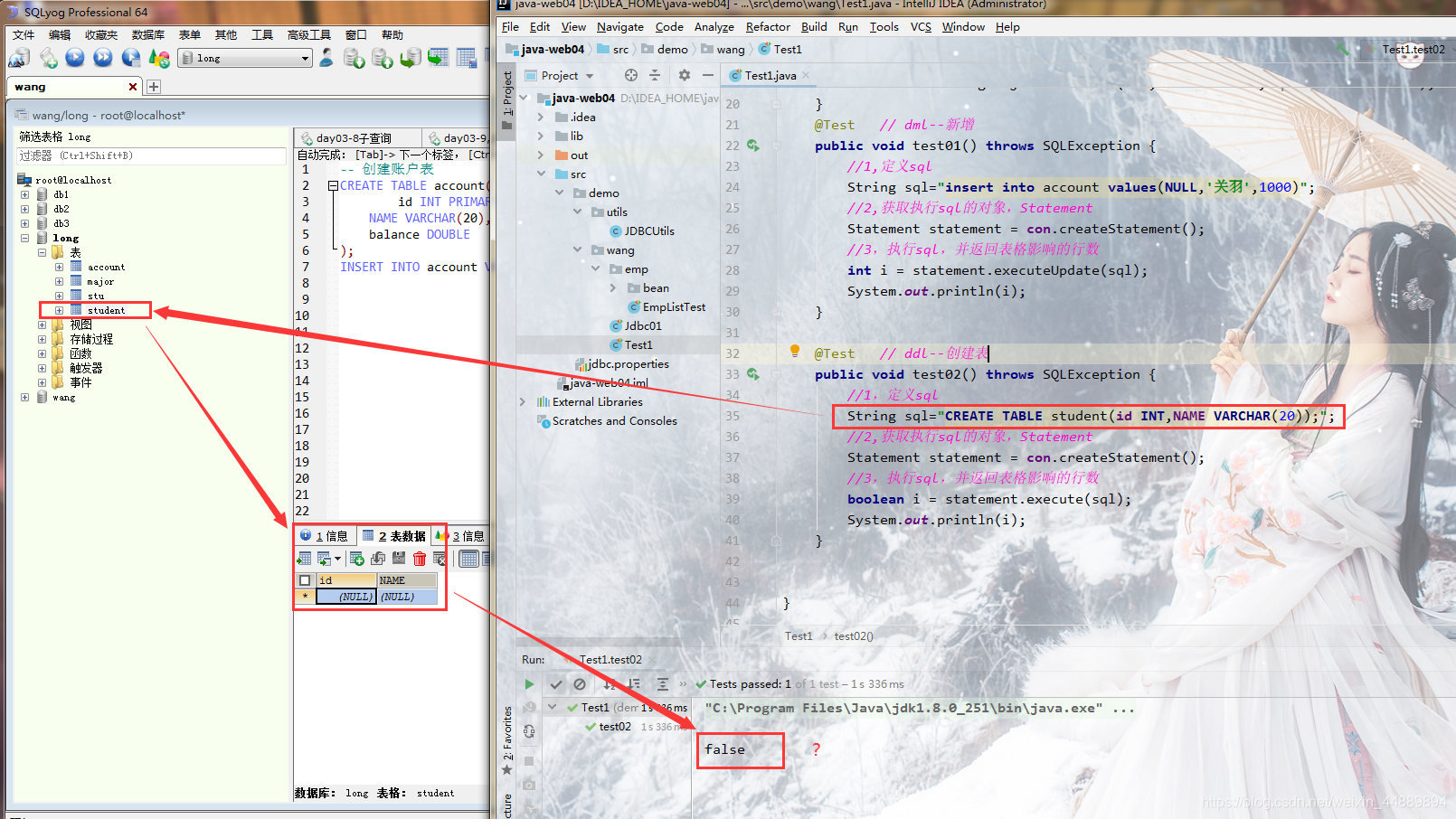The height and width of the screenshot is (819, 1456).
Task: Toggle show ignored tests icon
Action: [580, 684]
